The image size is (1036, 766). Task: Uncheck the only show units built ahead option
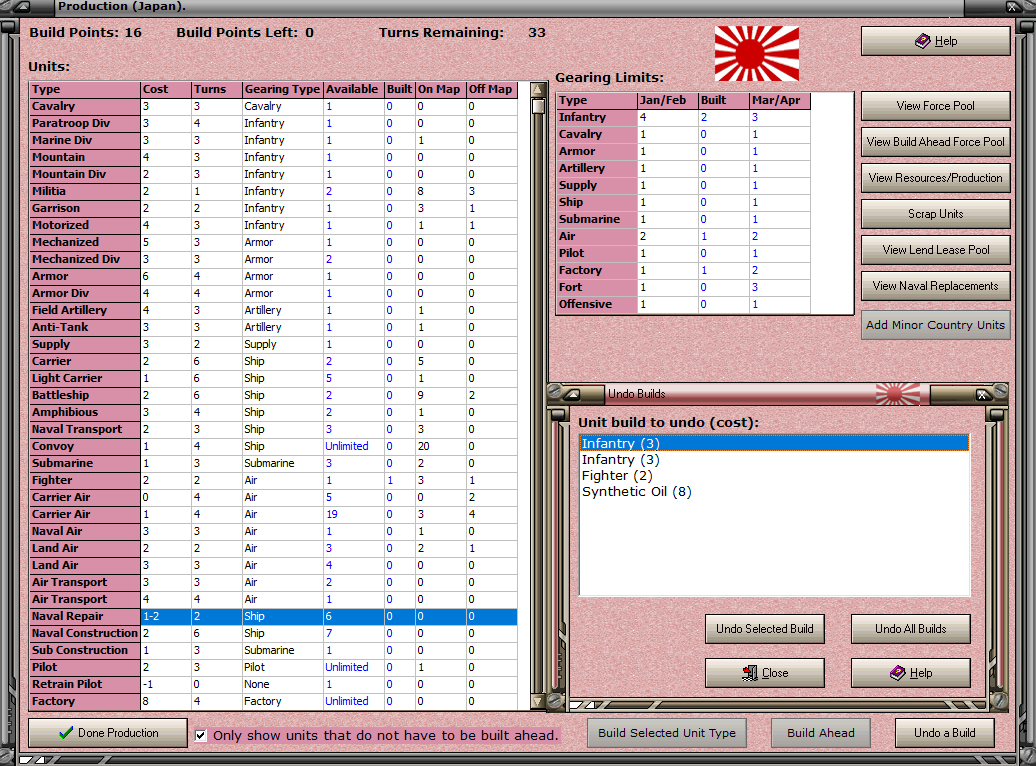(201, 735)
